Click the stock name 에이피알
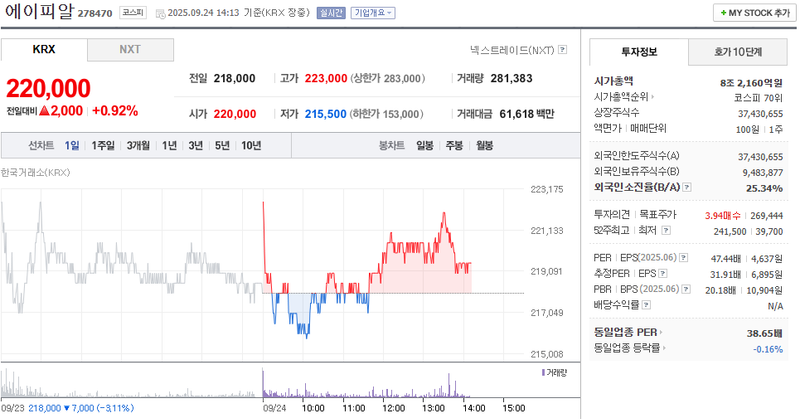Screen dimensions: 800x419 click(x=39, y=11)
